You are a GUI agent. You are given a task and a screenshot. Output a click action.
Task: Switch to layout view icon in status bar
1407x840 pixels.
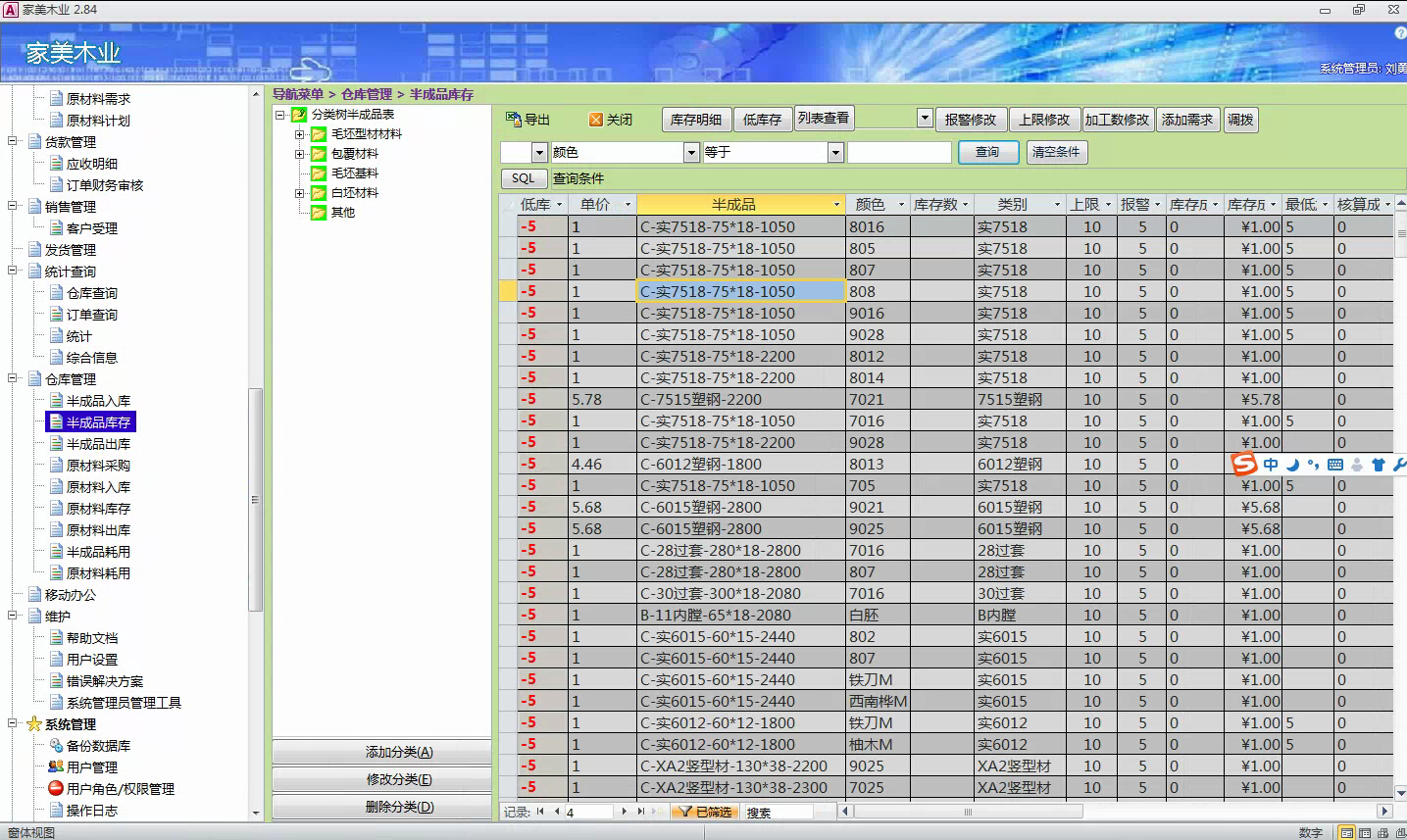[x=1382, y=832]
